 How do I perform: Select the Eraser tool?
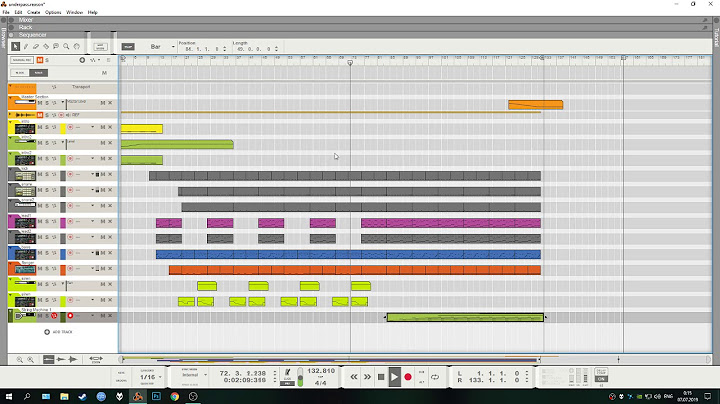pyautogui.click(x=36, y=46)
